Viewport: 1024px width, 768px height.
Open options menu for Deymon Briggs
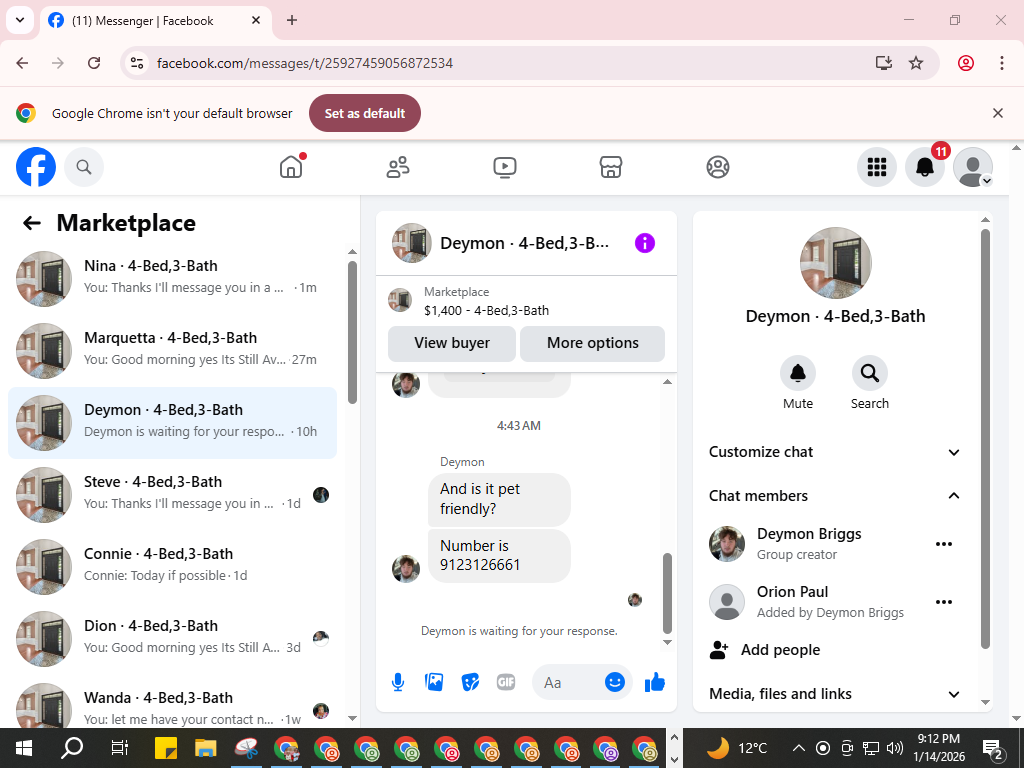coord(944,544)
